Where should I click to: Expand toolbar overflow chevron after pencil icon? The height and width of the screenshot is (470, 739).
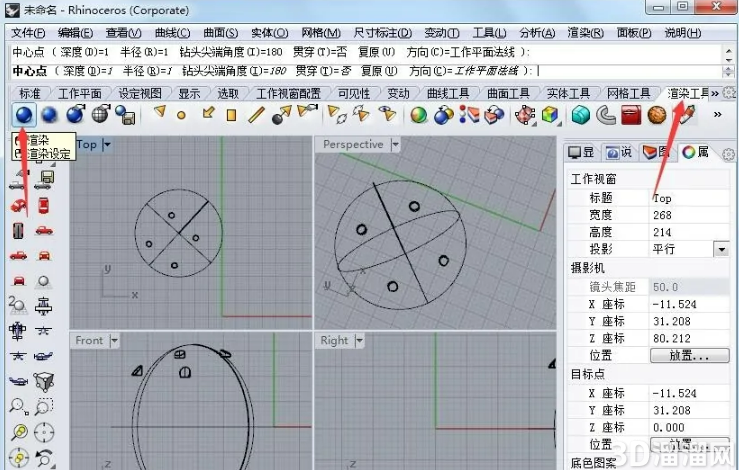[717, 114]
